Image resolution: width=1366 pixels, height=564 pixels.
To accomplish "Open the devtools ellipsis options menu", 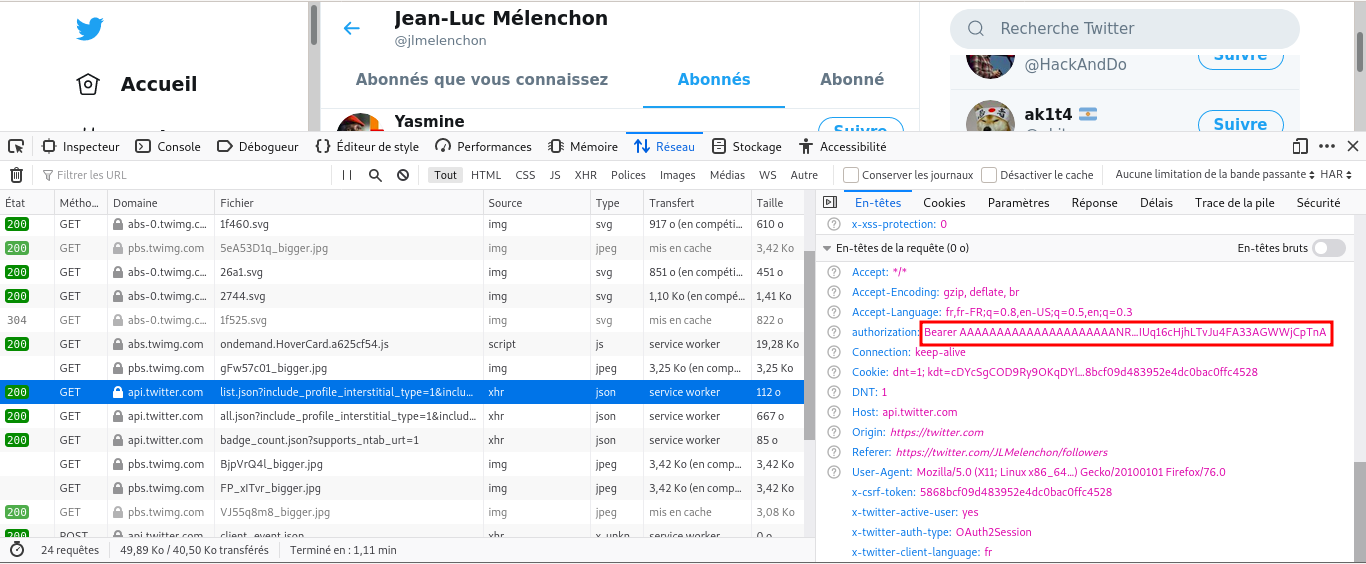I will (1327, 146).
